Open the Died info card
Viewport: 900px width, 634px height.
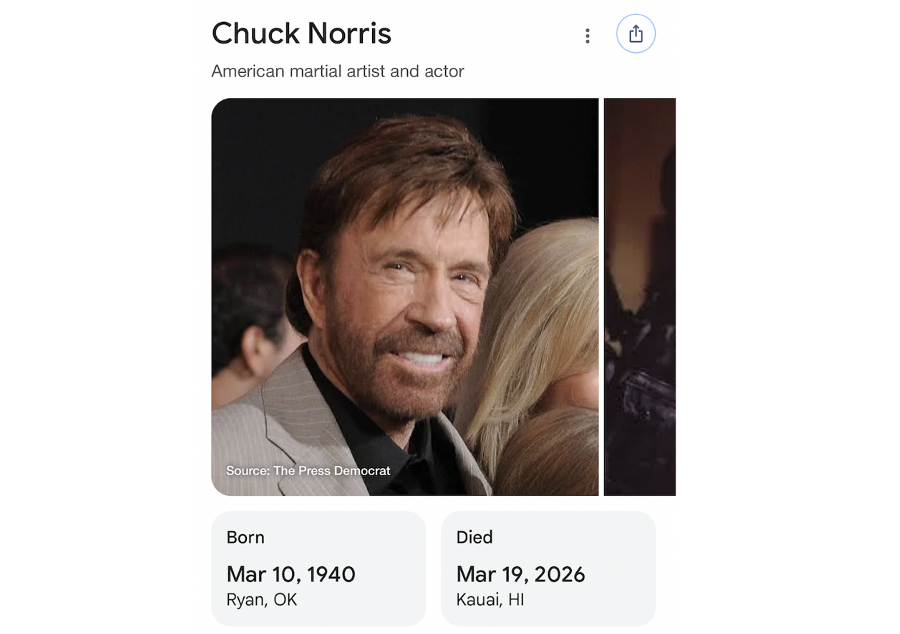point(548,569)
